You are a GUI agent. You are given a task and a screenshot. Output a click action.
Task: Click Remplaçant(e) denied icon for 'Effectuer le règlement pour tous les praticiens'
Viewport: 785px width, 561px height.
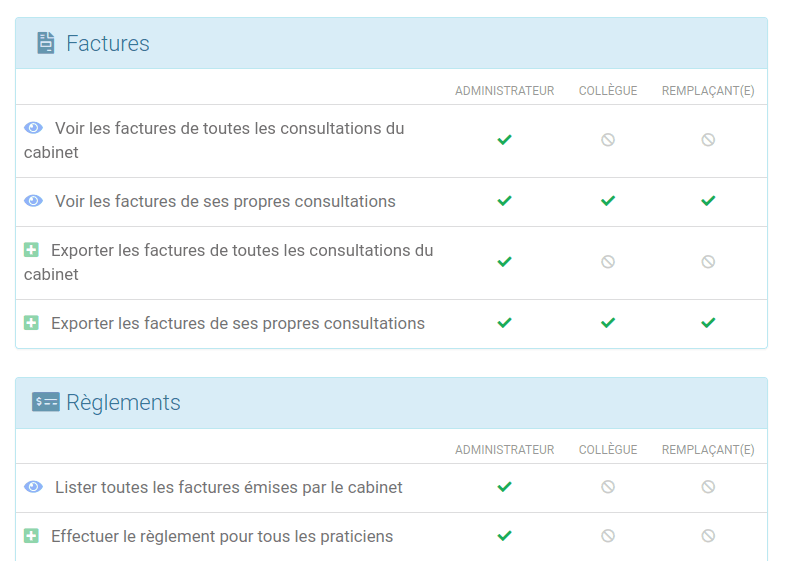708,536
